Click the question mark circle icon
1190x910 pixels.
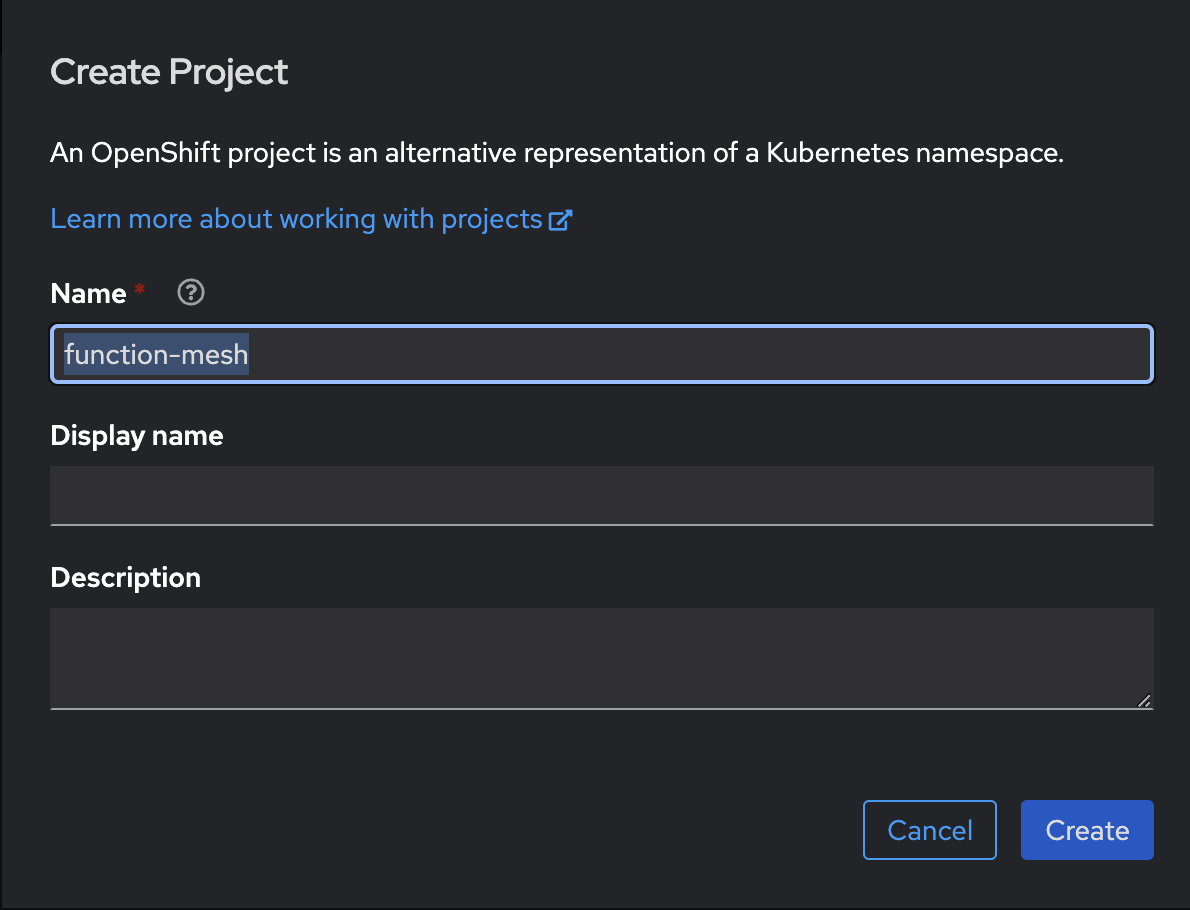190,292
